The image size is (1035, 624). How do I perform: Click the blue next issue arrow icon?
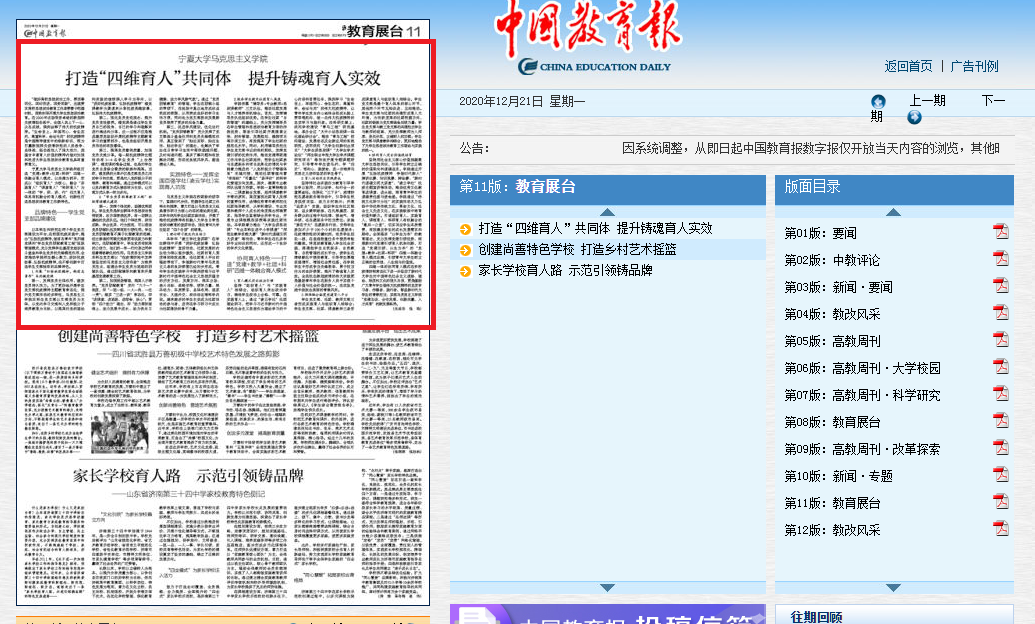point(914,117)
